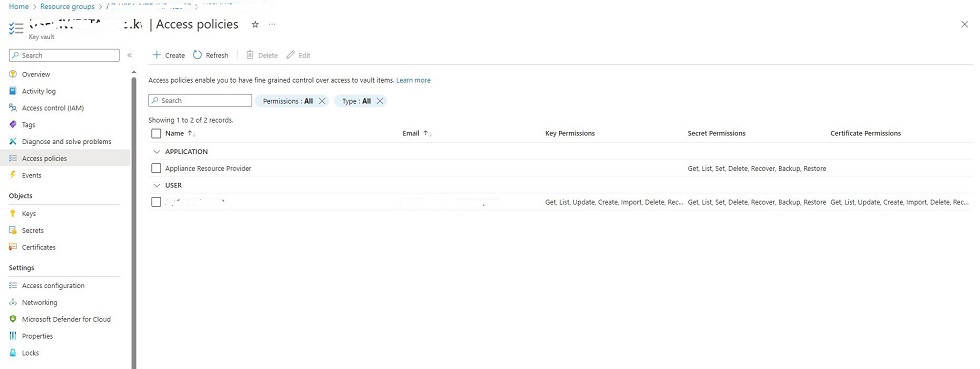Close the Access policies blade
Image resolution: width=980 pixels, height=369 pixels.
964,24
